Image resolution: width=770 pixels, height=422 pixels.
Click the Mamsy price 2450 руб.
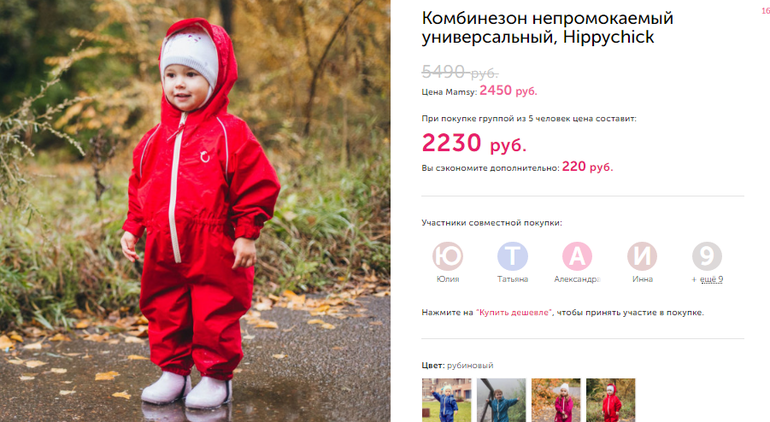coord(508,90)
